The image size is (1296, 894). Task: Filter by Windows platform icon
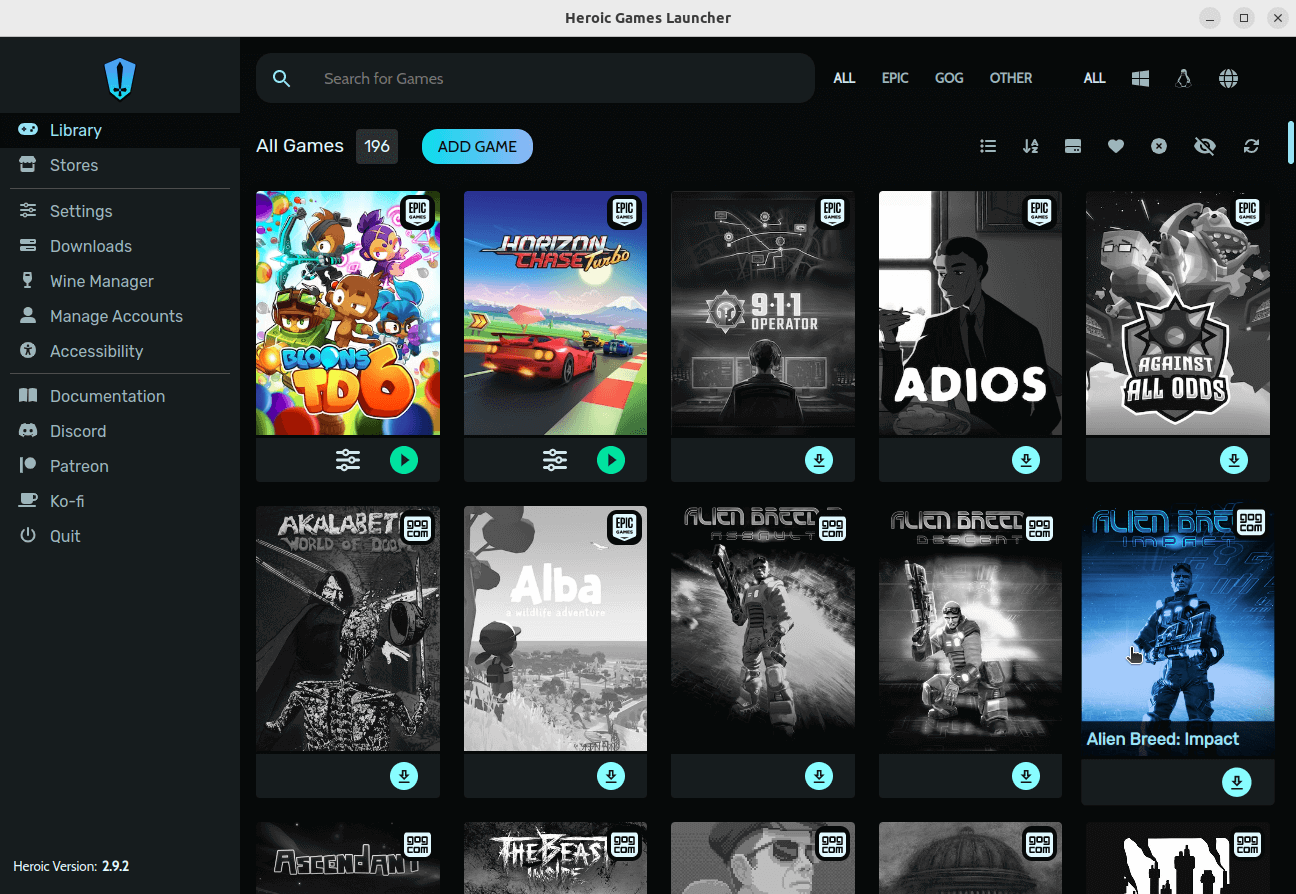[x=1140, y=78]
